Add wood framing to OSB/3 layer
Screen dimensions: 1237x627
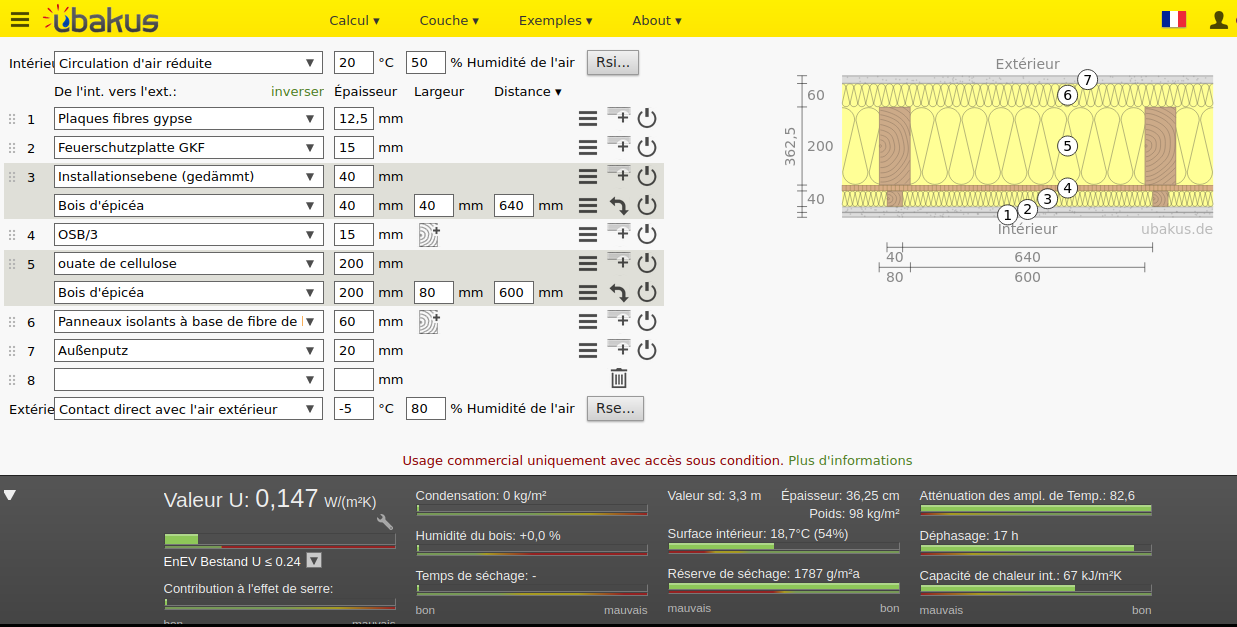click(429, 234)
